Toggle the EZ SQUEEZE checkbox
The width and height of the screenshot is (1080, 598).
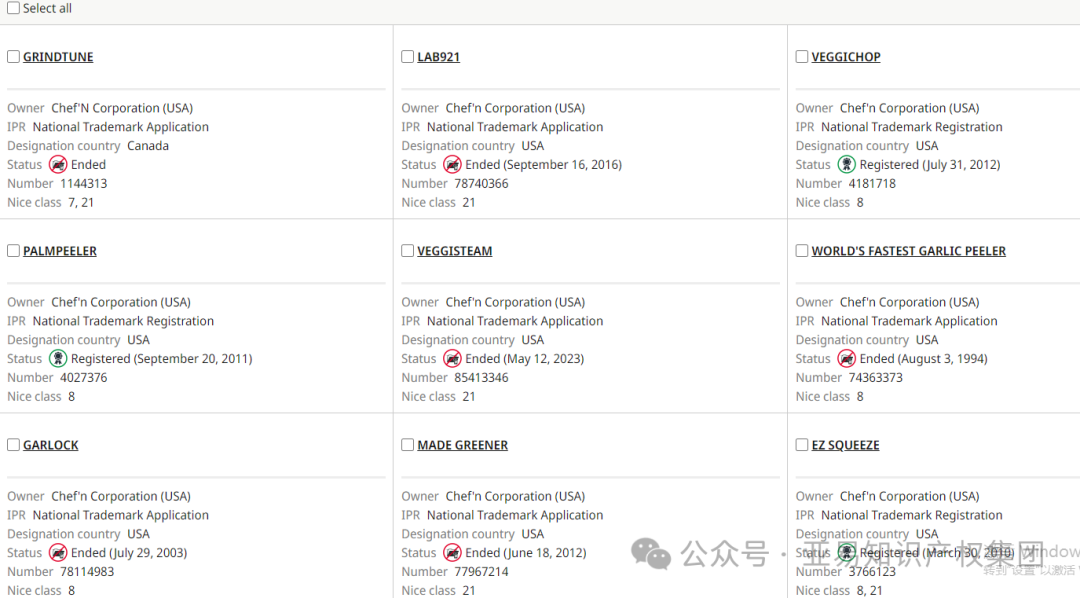[802, 445]
